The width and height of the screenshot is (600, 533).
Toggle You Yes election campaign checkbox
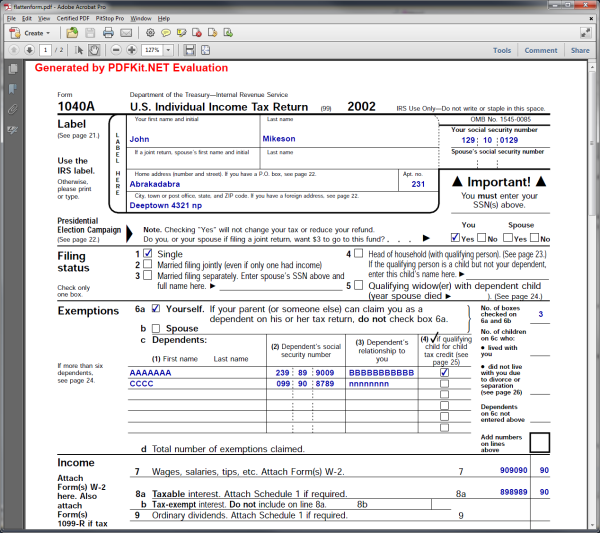(x=455, y=238)
